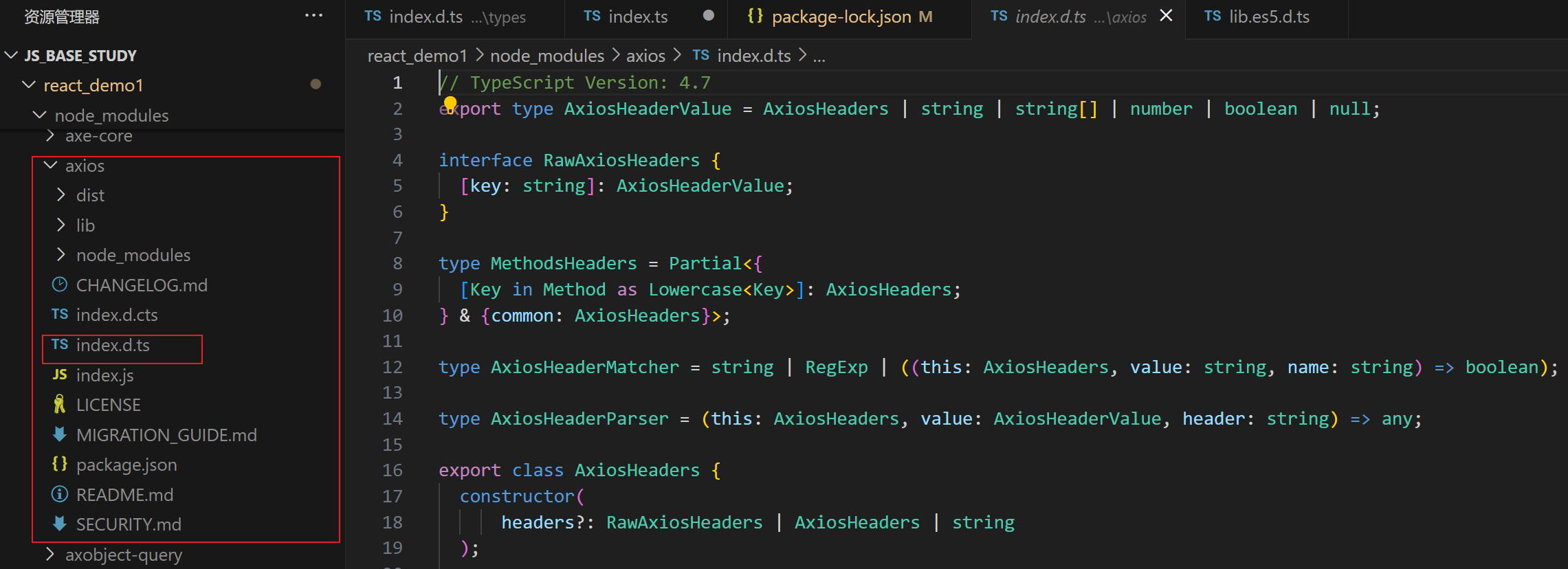Click AxiosHeaderValue on line 2
Viewport: 1568px width, 569px height.
(x=648, y=109)
